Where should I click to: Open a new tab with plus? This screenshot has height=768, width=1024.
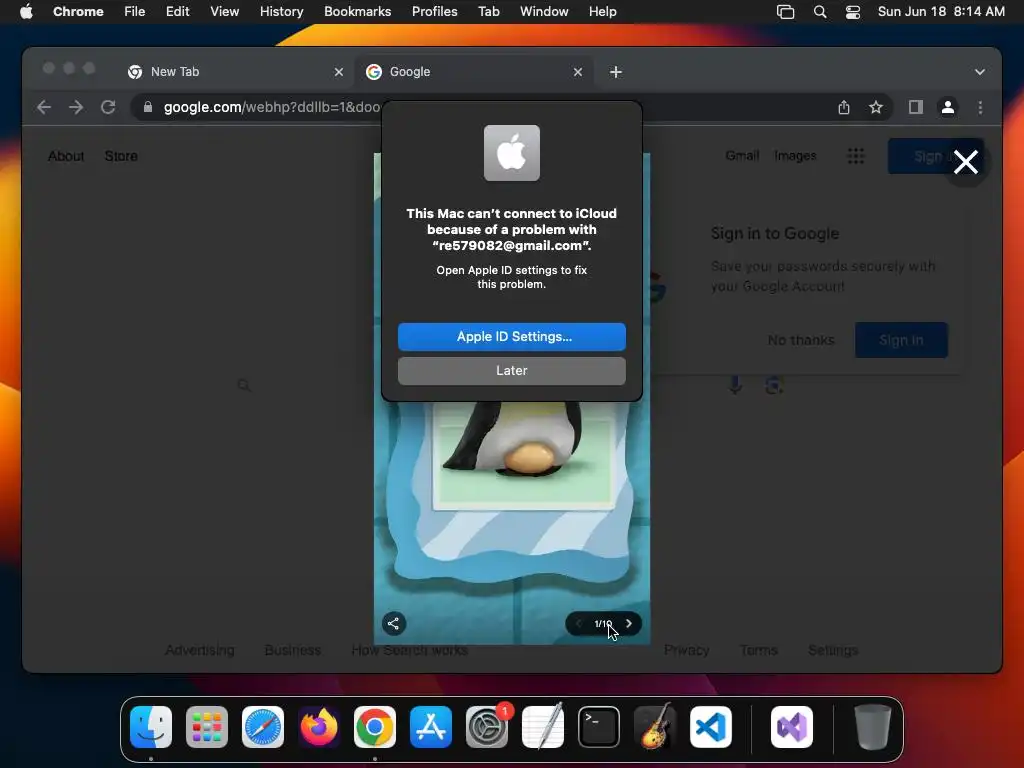pyautogui.click(x=615, y=72)
